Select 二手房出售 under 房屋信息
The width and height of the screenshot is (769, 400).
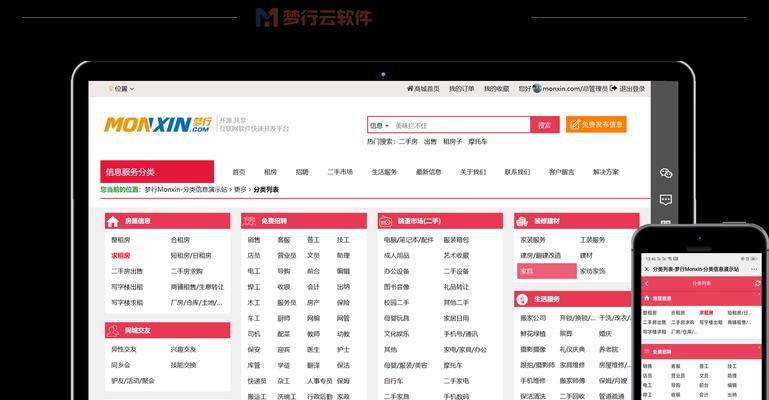[x=127, y=272]
